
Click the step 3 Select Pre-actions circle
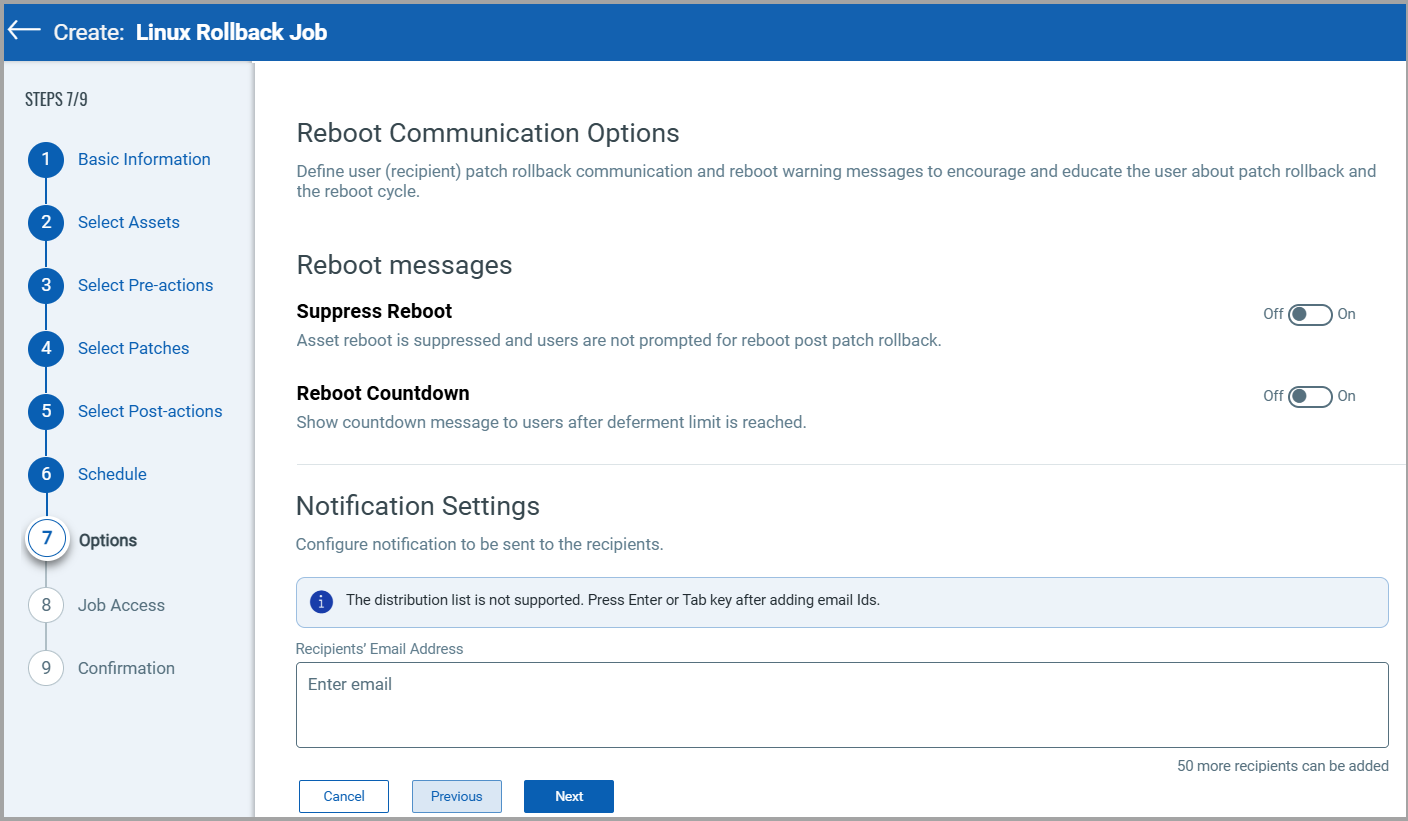(45, 285)
